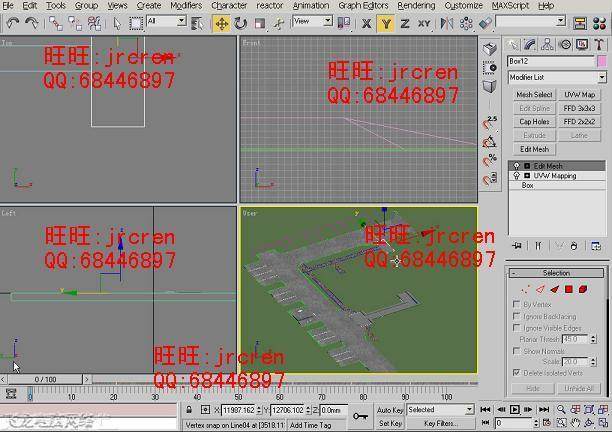The width and height of the screenshot is (612, 432).
Task: Click the Pan hand viewport icon
Action: click(575, 423)
